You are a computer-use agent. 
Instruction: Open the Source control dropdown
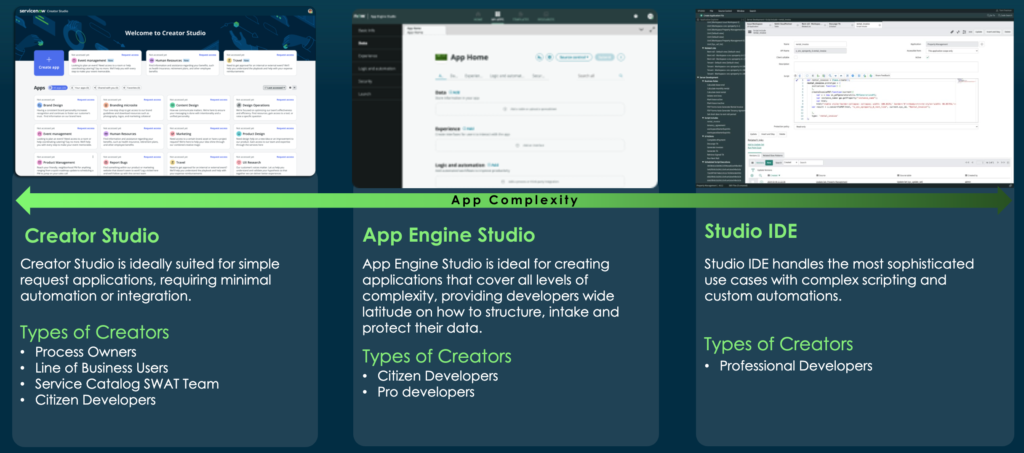coord(572,58)
